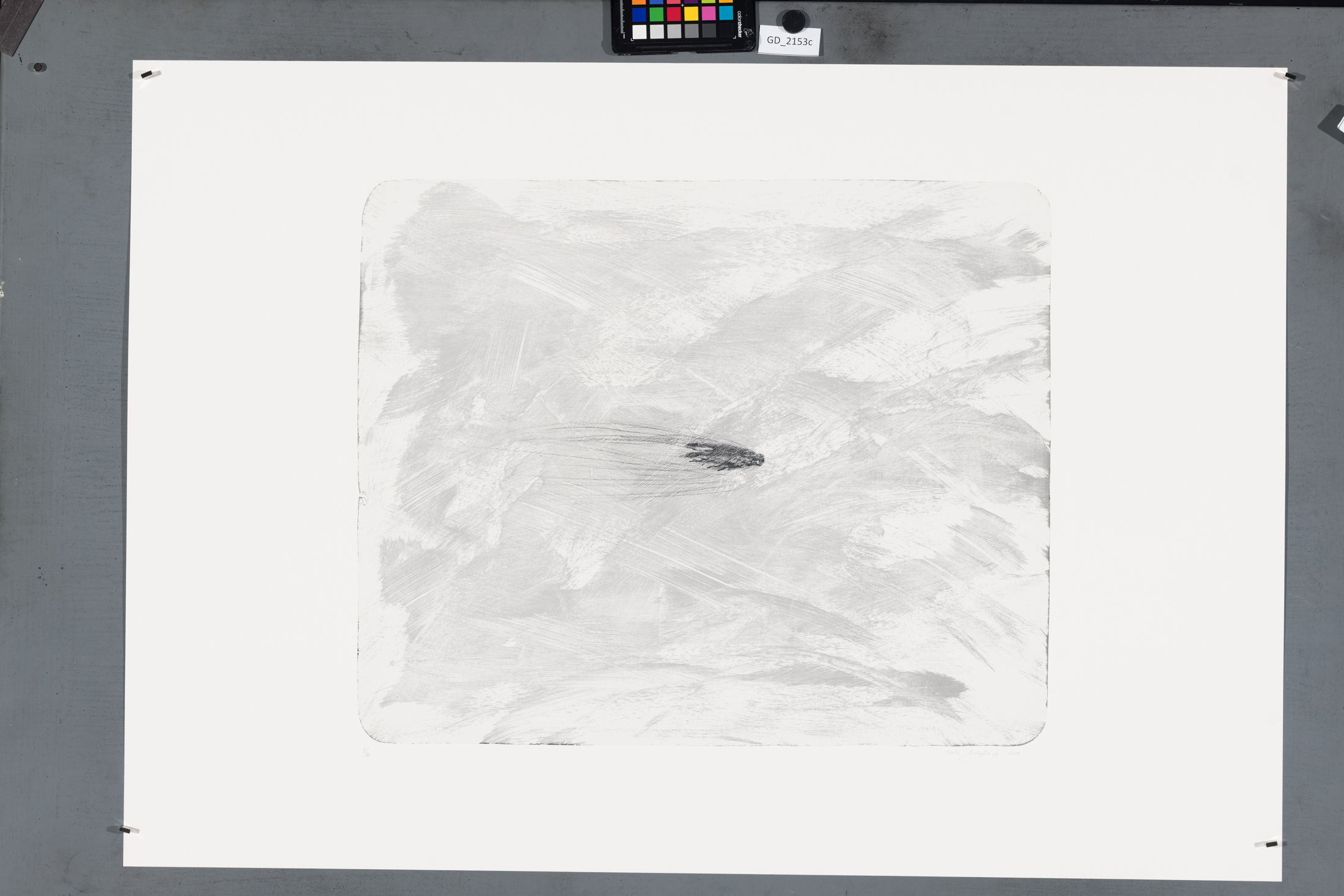Click the top-left paper clip
Screen dimensions: 1344x896
point(148,75)
